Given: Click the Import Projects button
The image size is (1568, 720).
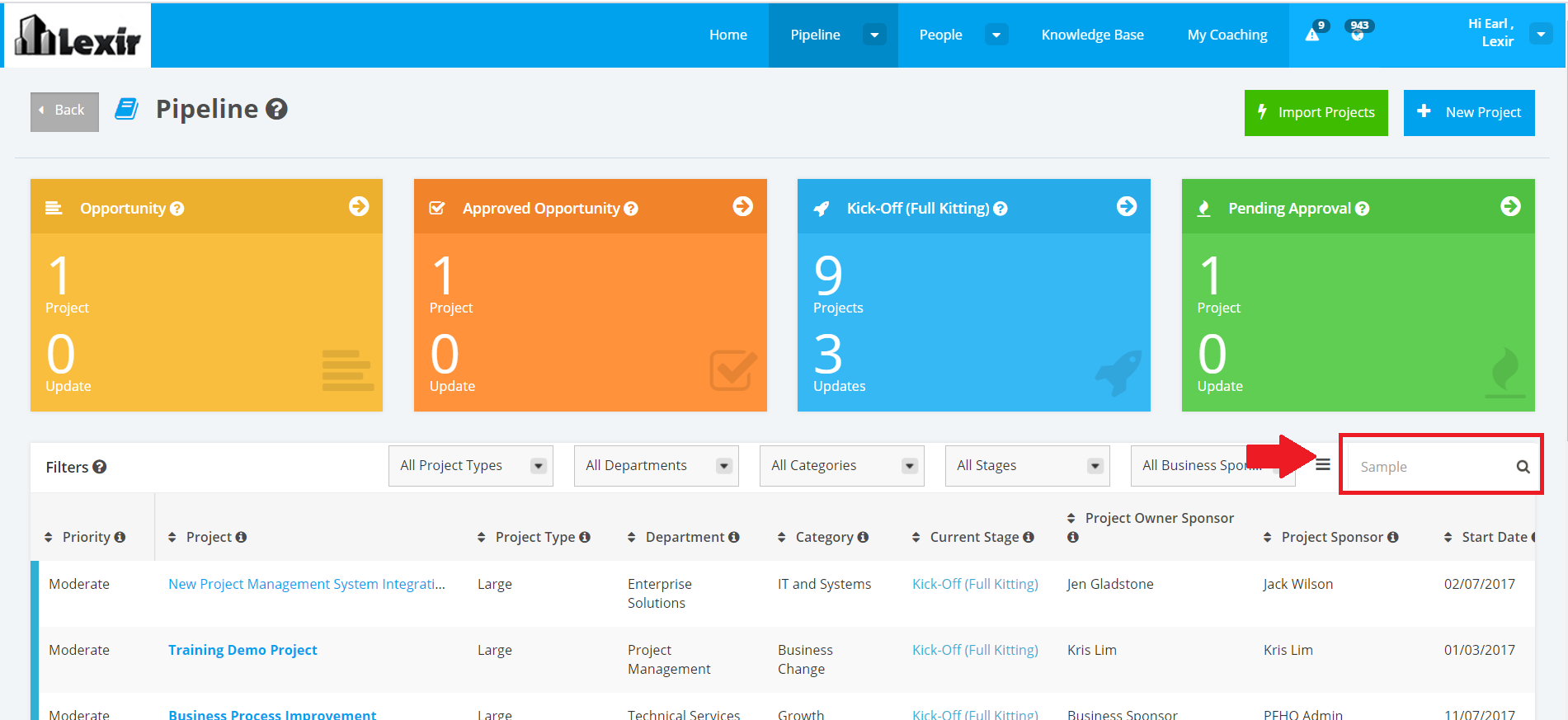Looking at the screenshot, I should point(1316,113).
